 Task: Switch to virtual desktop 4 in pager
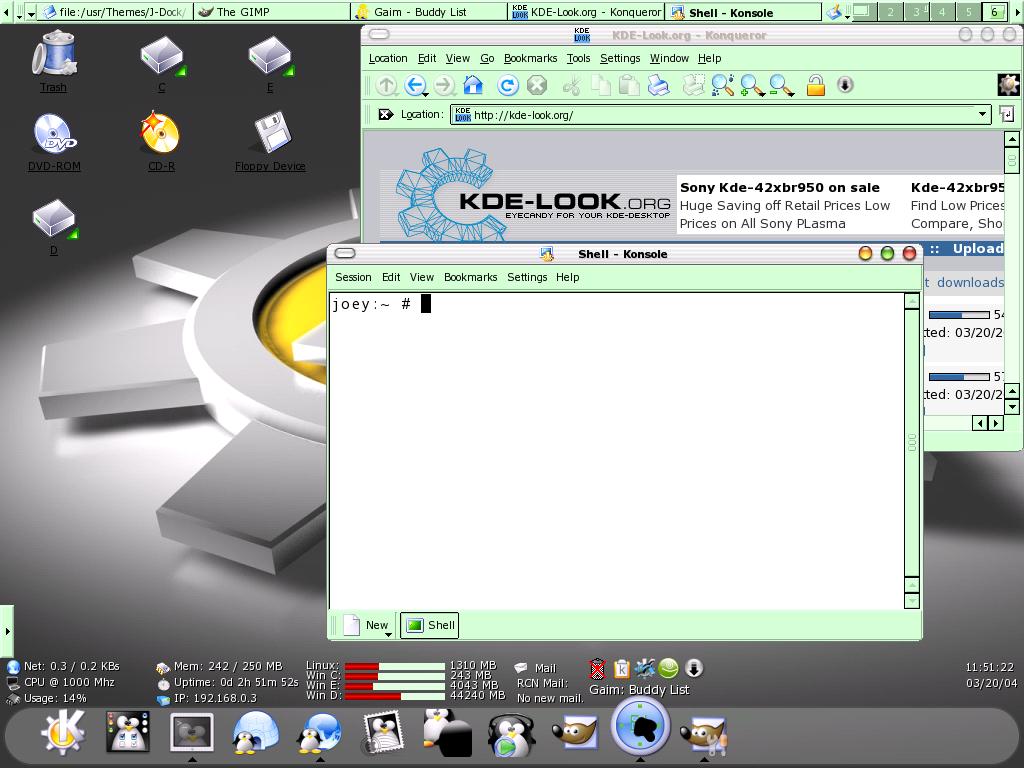[942, 12]
